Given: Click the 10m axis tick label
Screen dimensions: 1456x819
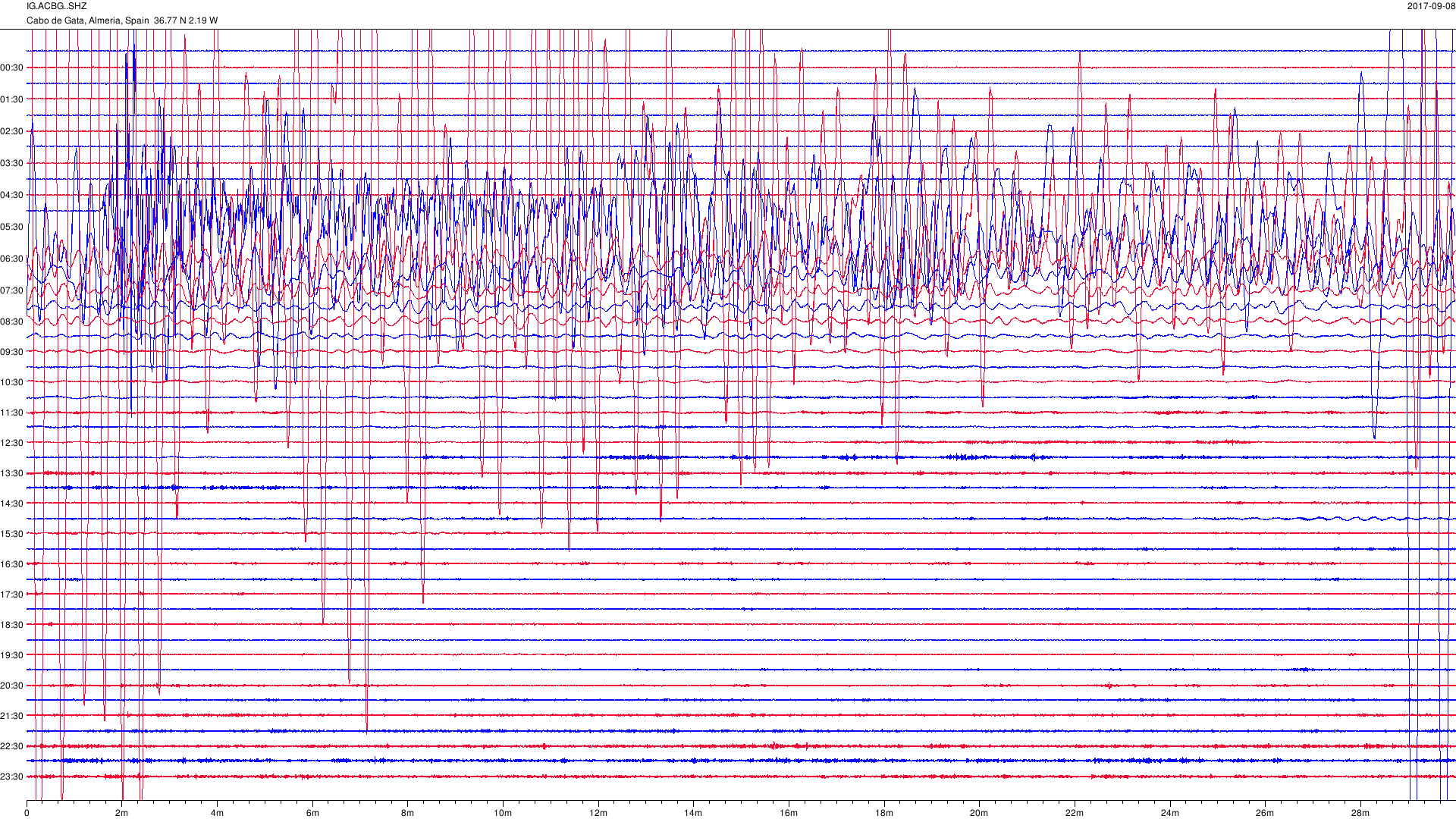Looking at the screenshot, I should 503,813.
